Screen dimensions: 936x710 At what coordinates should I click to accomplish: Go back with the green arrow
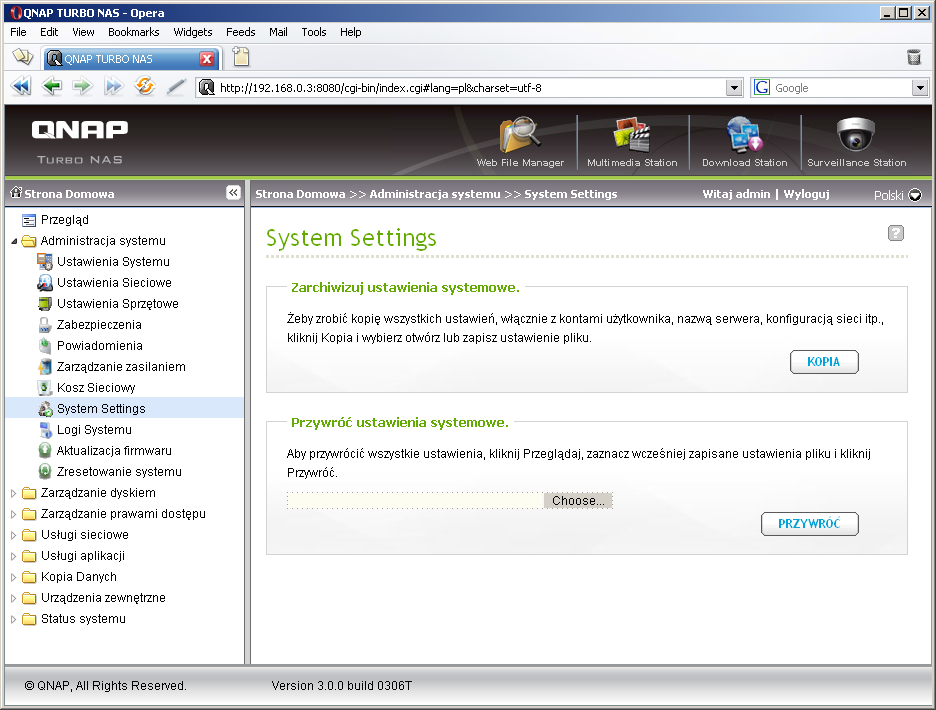[52, 87]
